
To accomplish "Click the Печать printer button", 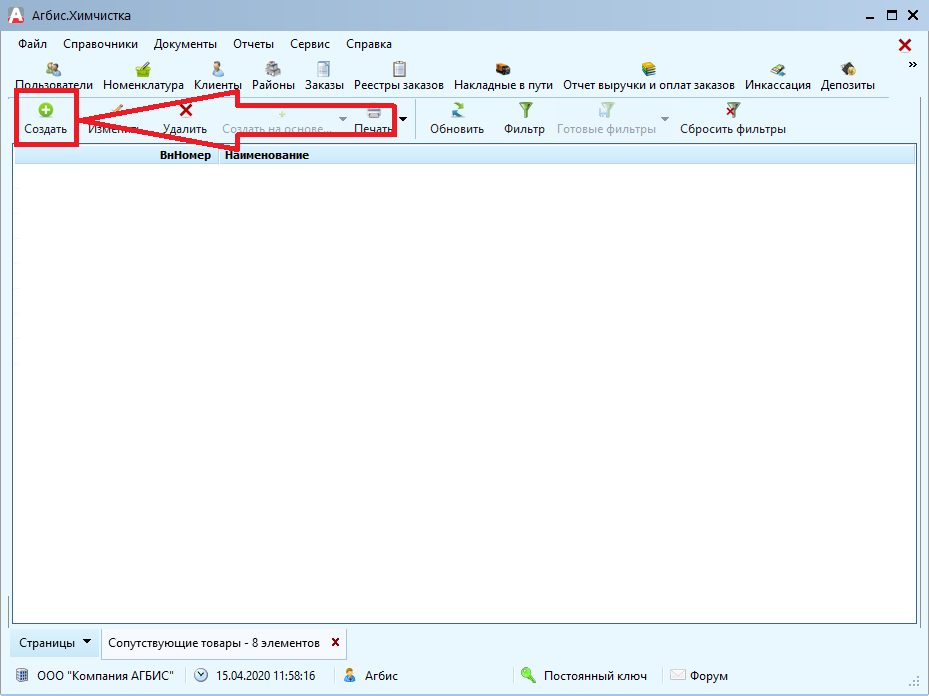I will pos(373,118).
